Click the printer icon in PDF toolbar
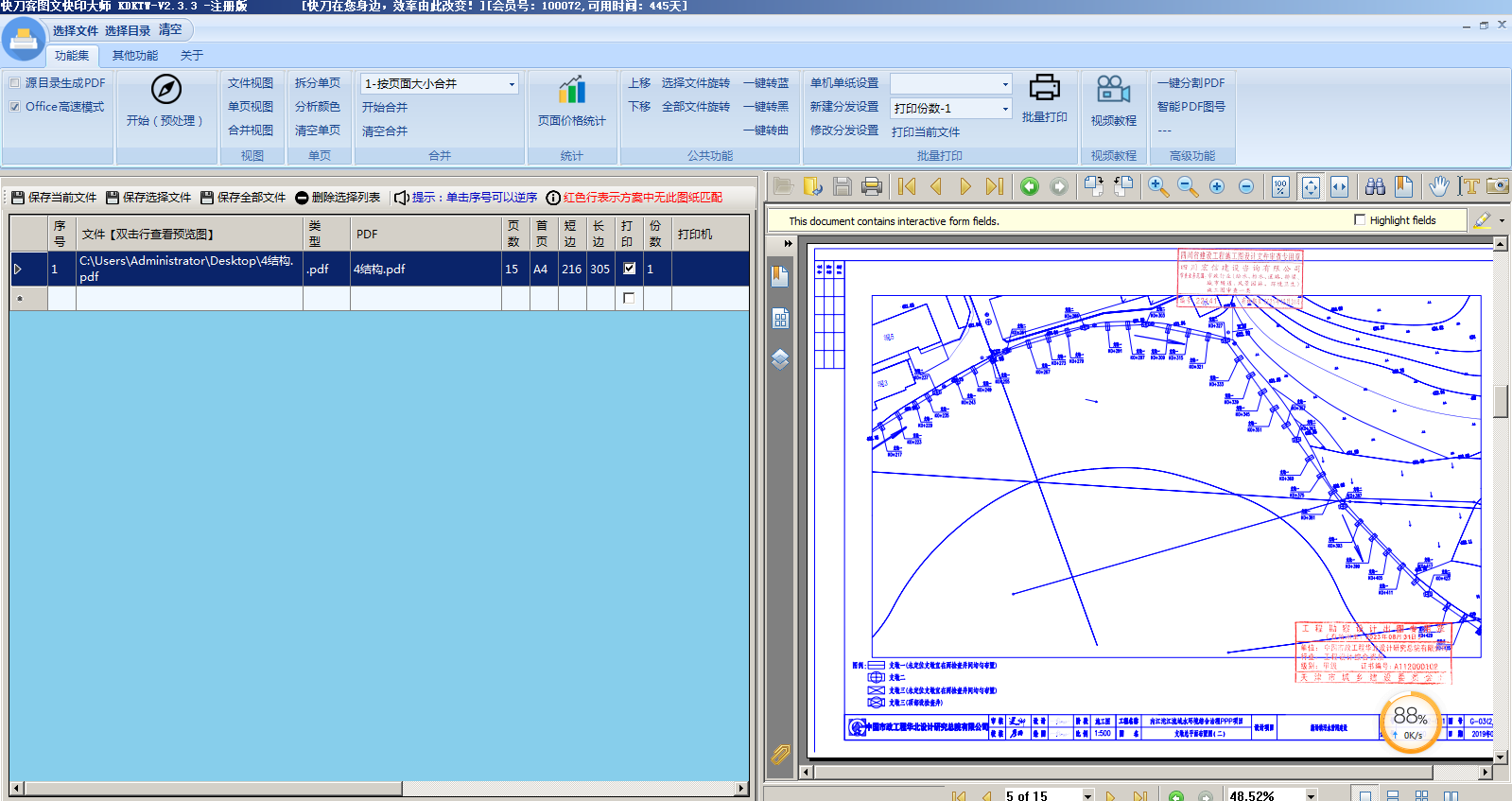Image resolution: width=1512 pixels, height=801 pixels. click(x=872, y=187)
